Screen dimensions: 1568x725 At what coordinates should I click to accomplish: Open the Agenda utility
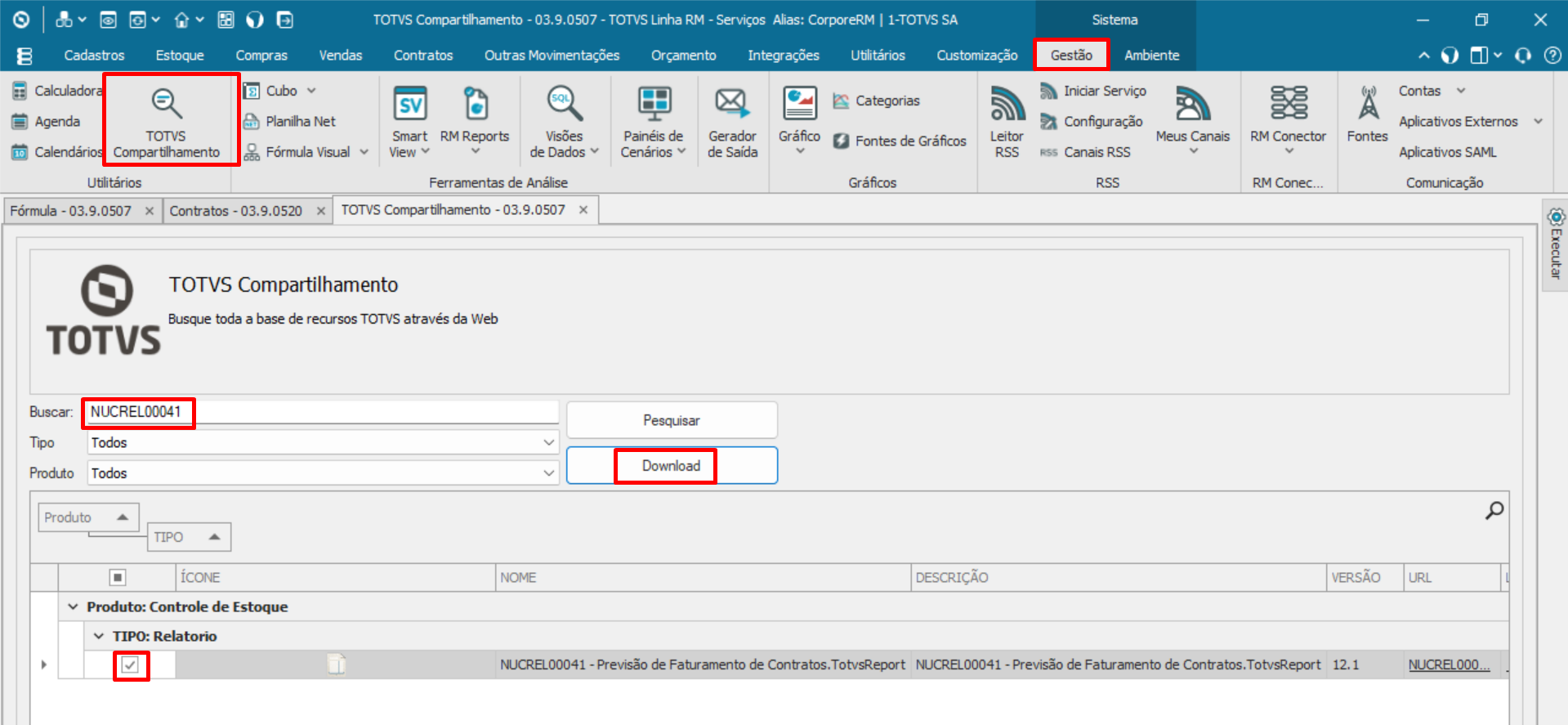(x=47, y=121)
